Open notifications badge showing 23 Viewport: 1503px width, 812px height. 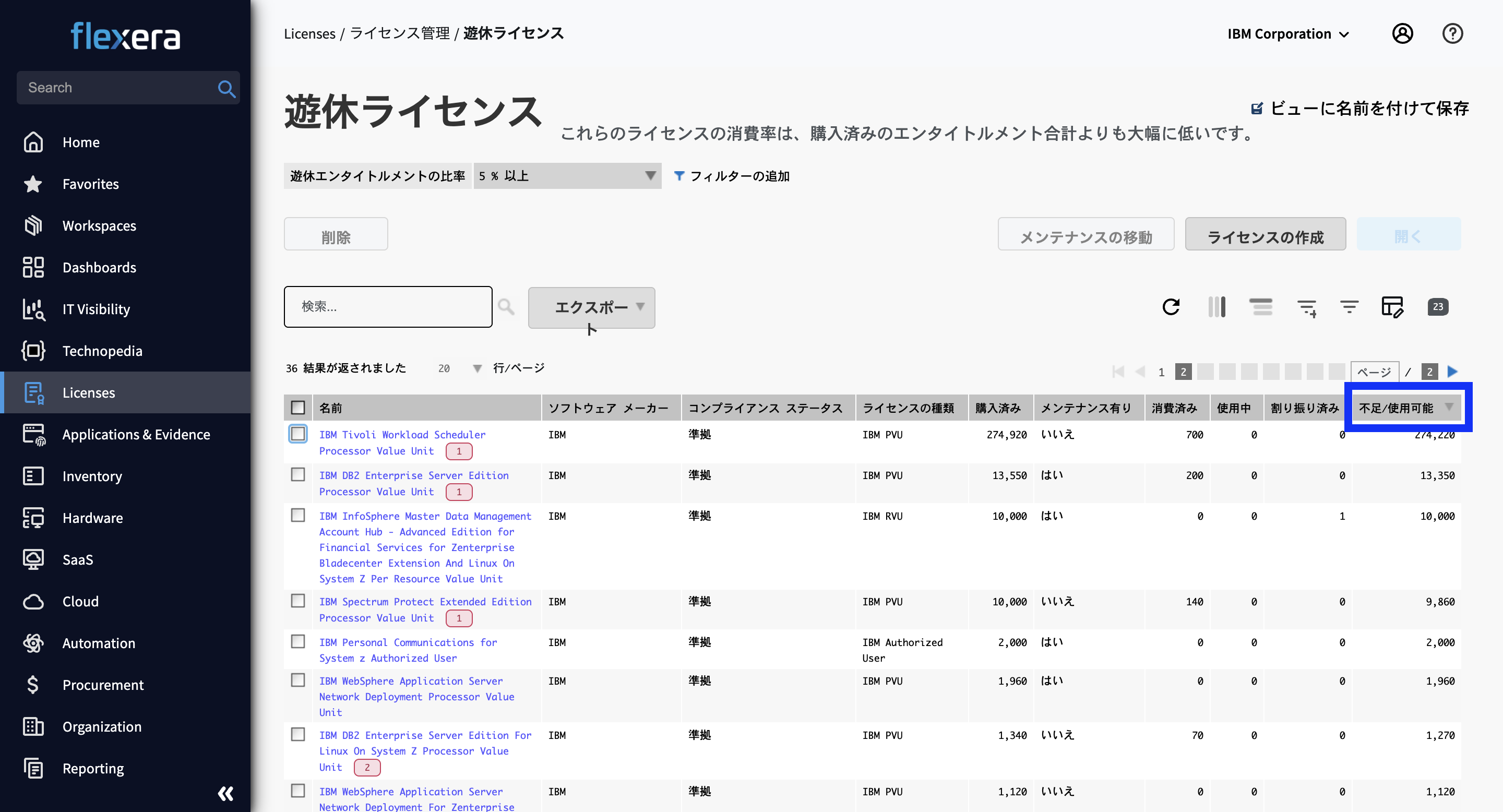click(x=1438, y=307)
